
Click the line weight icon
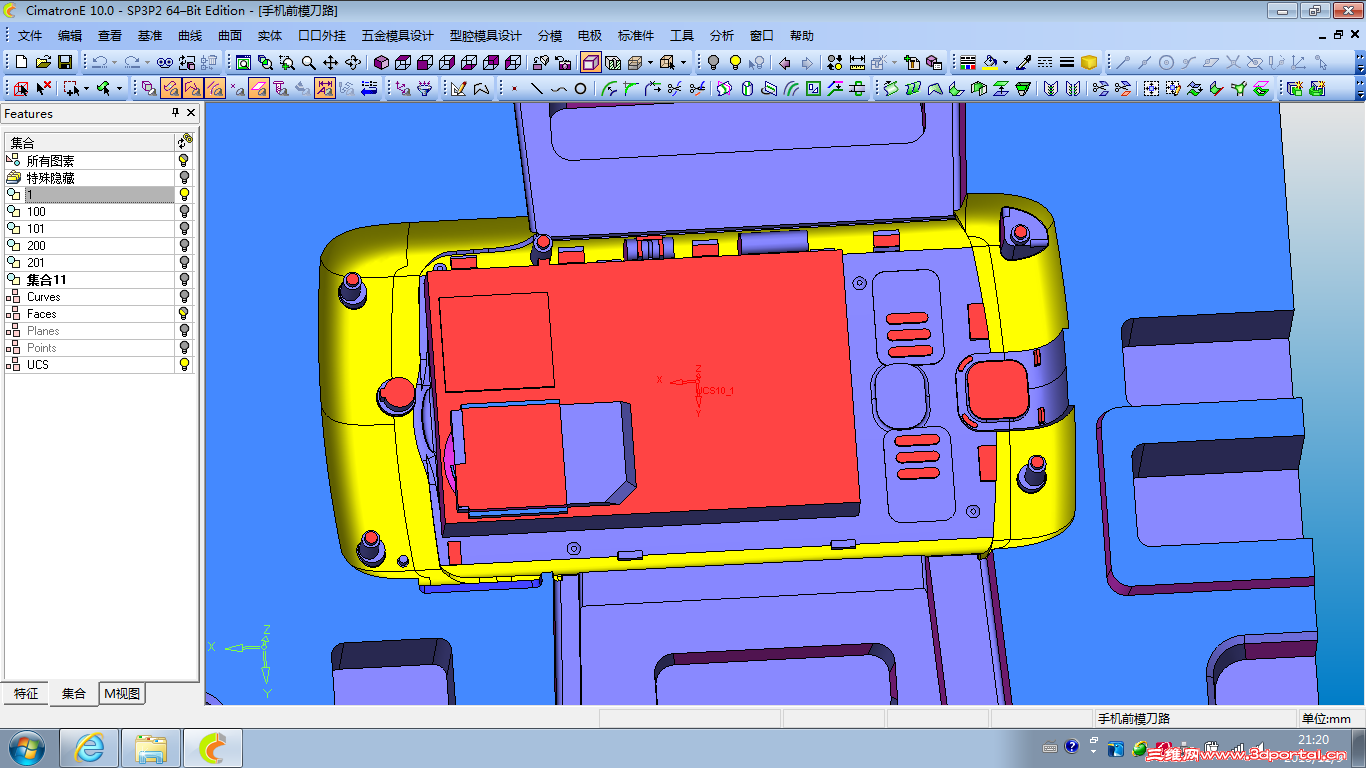[1067, 62]
